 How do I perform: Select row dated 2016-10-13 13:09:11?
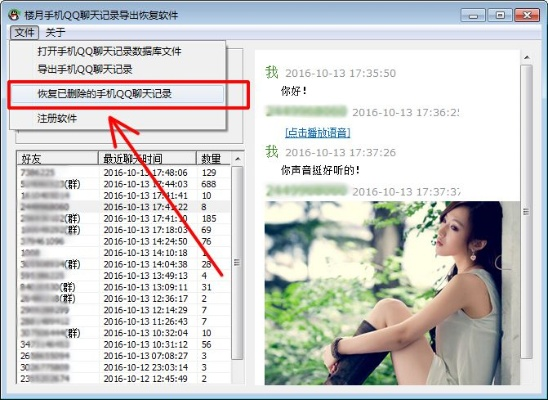(124, 287)
